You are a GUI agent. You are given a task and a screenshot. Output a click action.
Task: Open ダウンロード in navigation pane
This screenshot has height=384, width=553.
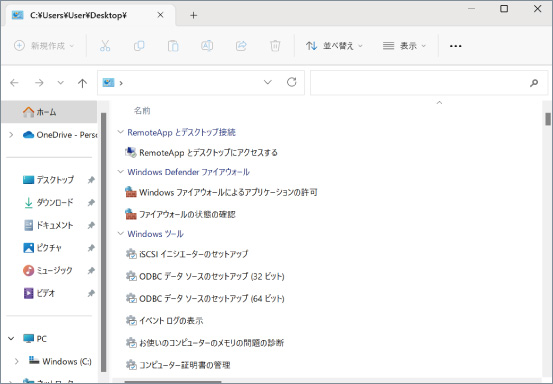pos(55,202)
